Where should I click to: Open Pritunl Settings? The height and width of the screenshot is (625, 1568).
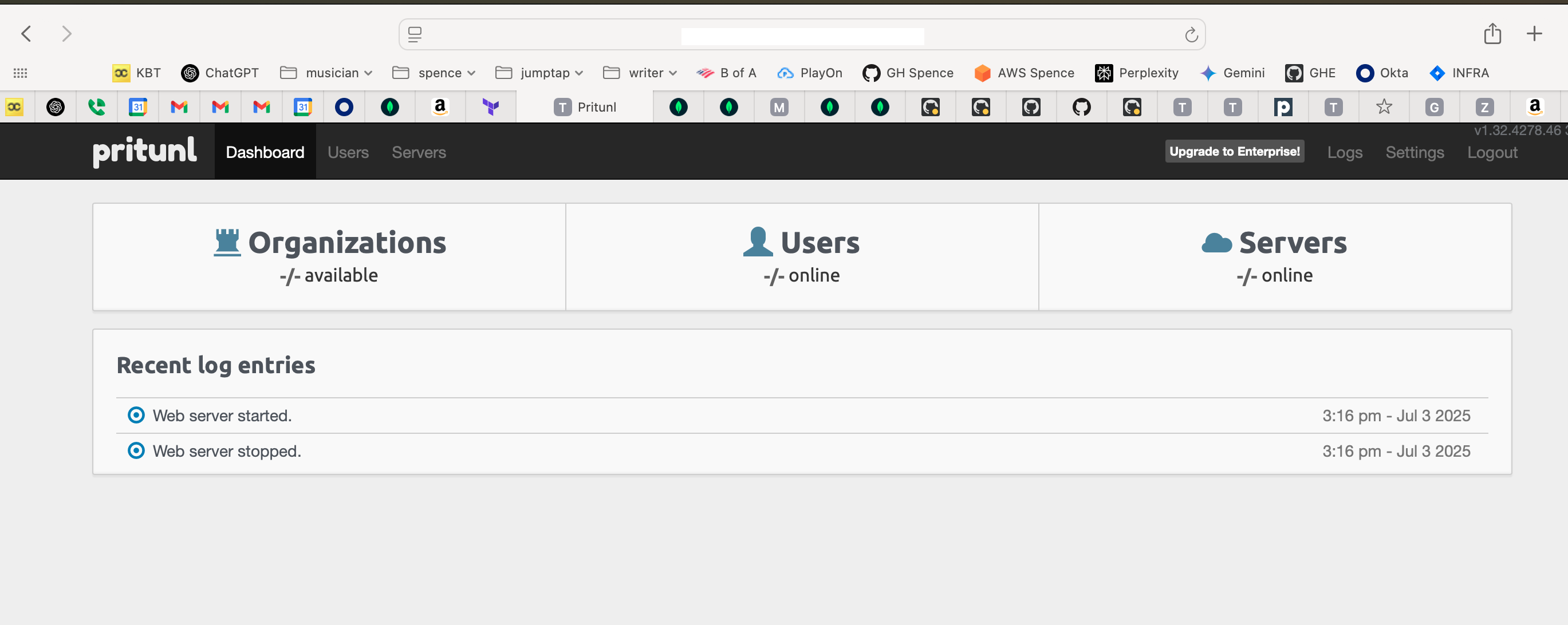point(1414,152)
